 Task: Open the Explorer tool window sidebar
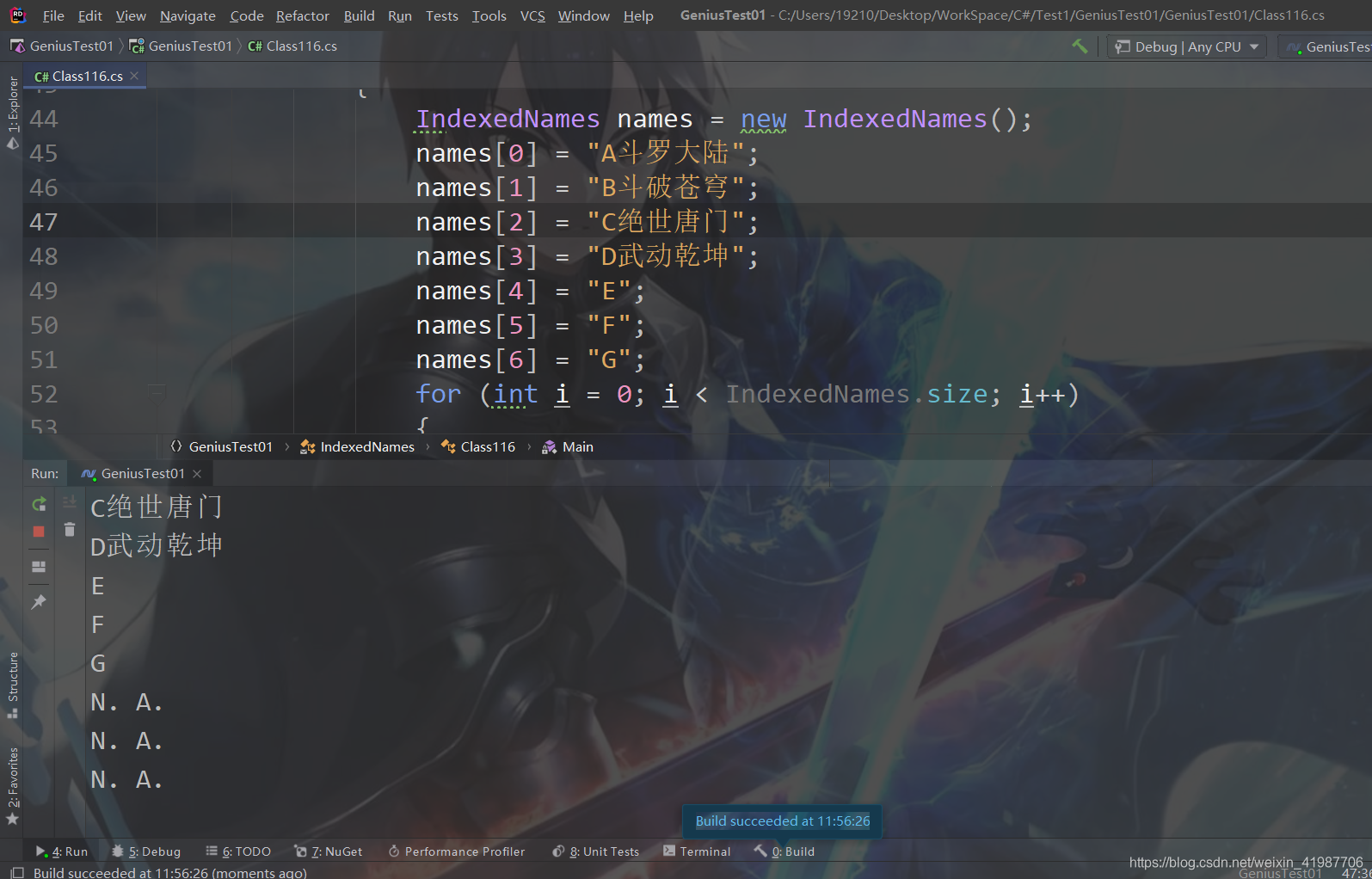[12, 112]
